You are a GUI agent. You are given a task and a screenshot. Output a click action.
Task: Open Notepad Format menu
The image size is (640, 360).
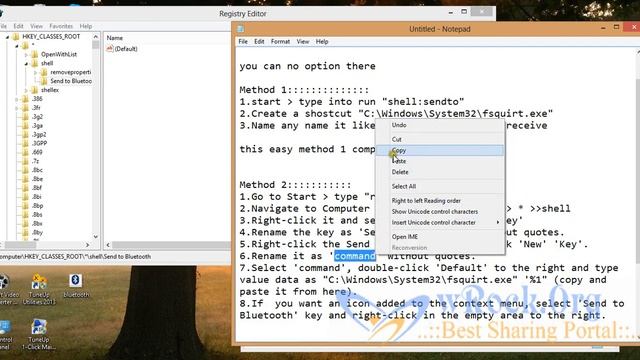(x=280, y=42)
